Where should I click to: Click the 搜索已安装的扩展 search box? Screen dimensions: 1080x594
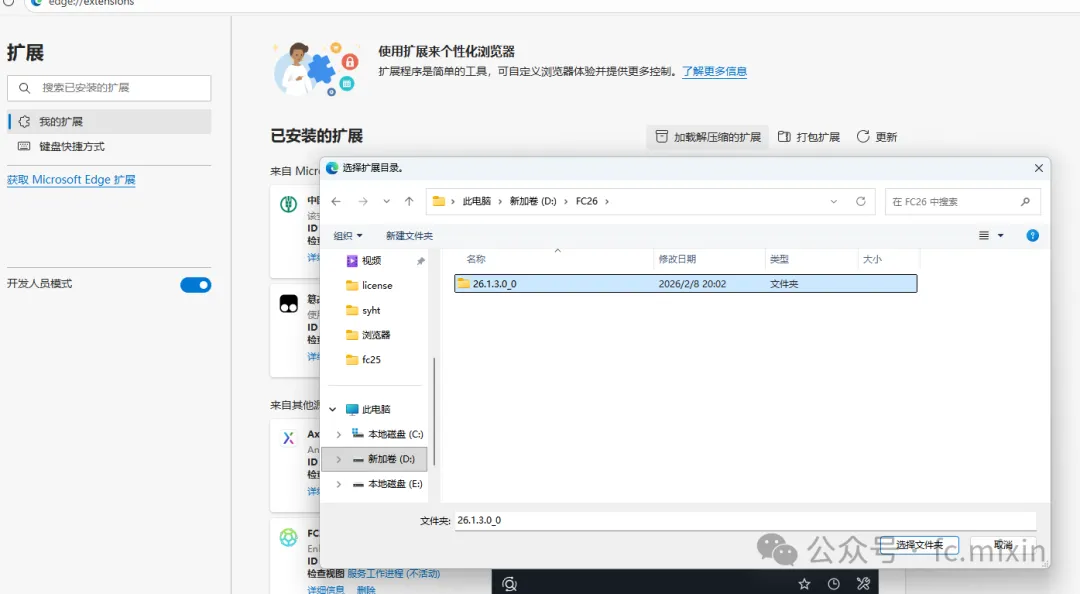[x=110, y=88]
